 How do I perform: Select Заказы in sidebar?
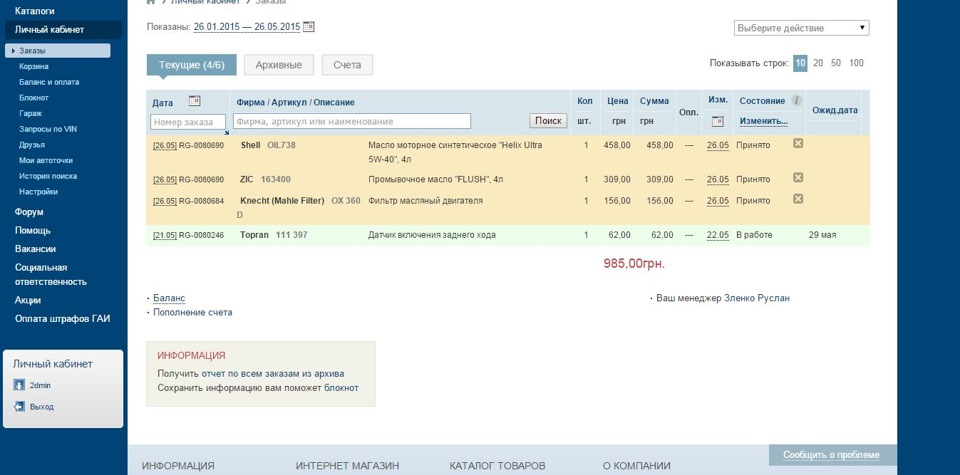58,51
